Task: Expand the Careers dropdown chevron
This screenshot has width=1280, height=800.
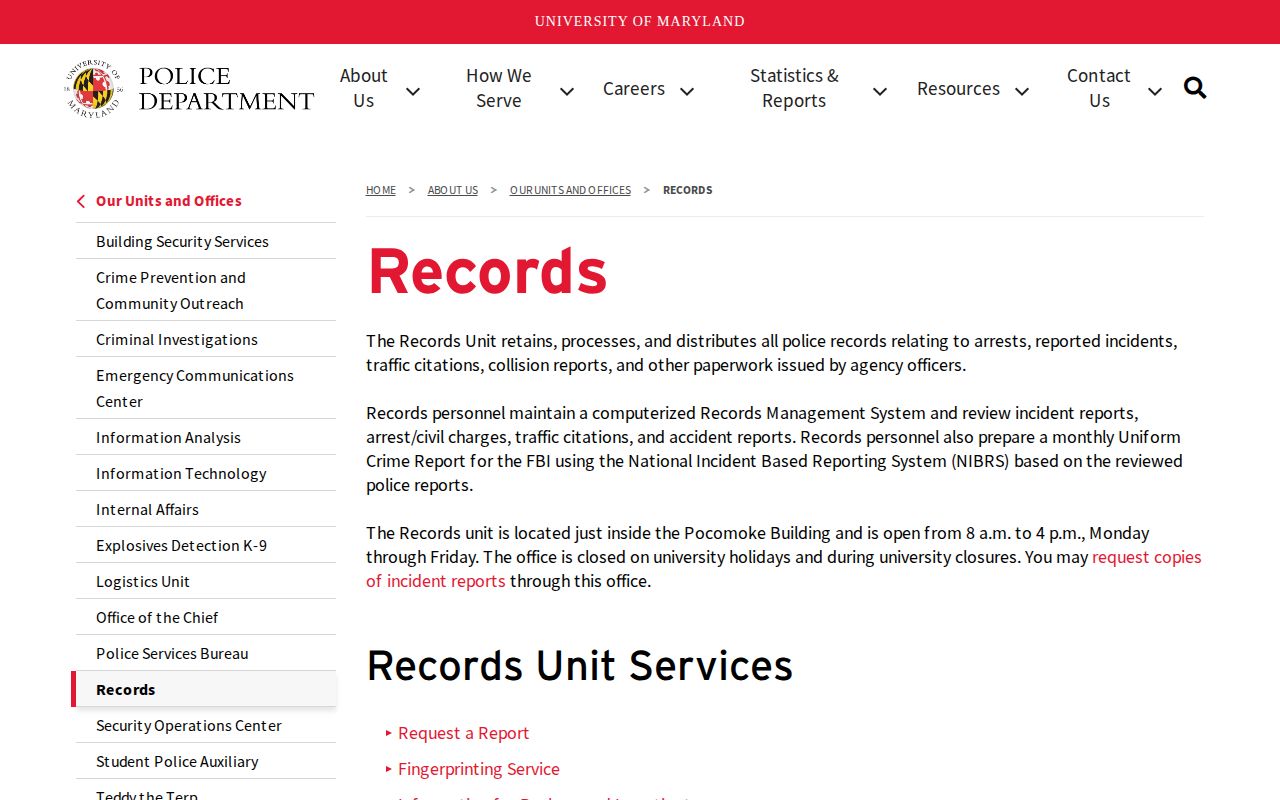Action: pos(687,91)
